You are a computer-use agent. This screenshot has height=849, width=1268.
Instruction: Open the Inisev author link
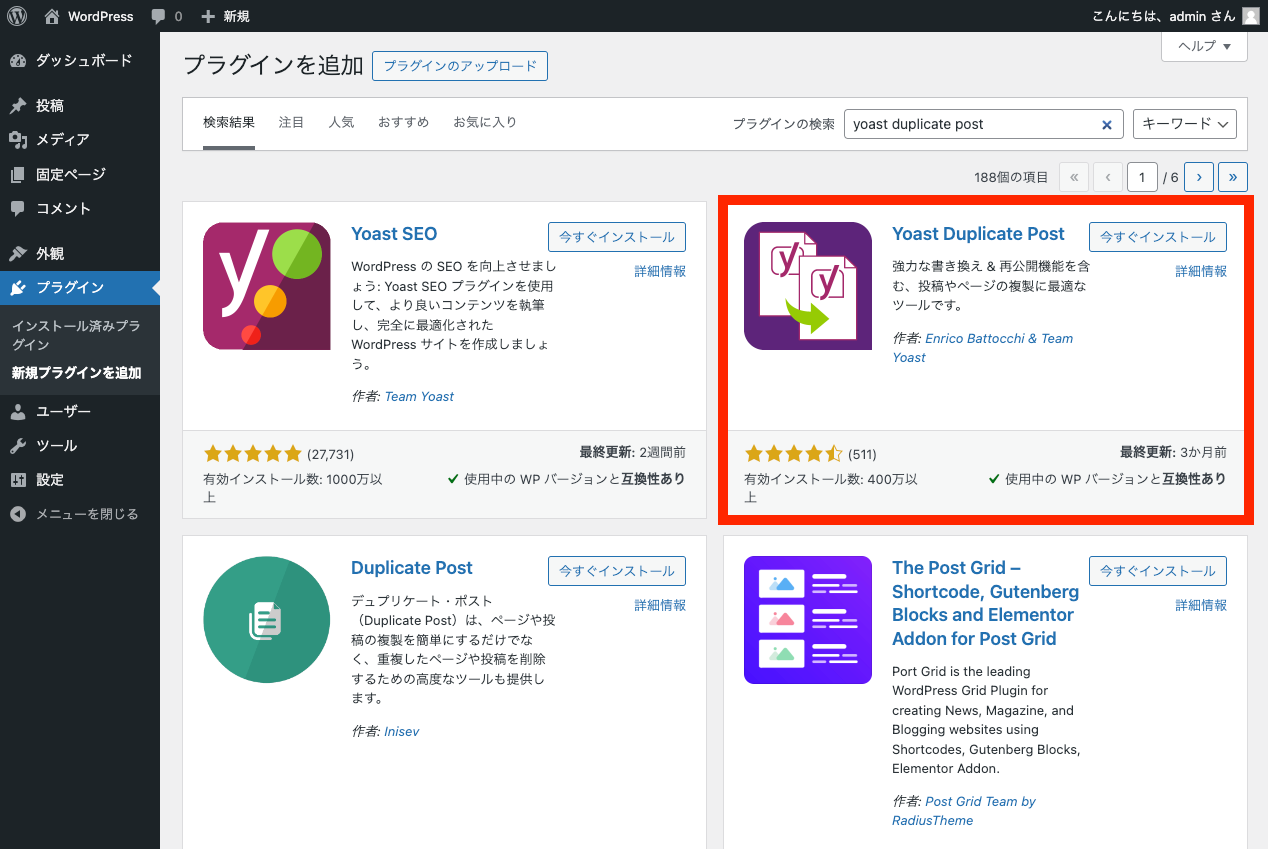402,731
